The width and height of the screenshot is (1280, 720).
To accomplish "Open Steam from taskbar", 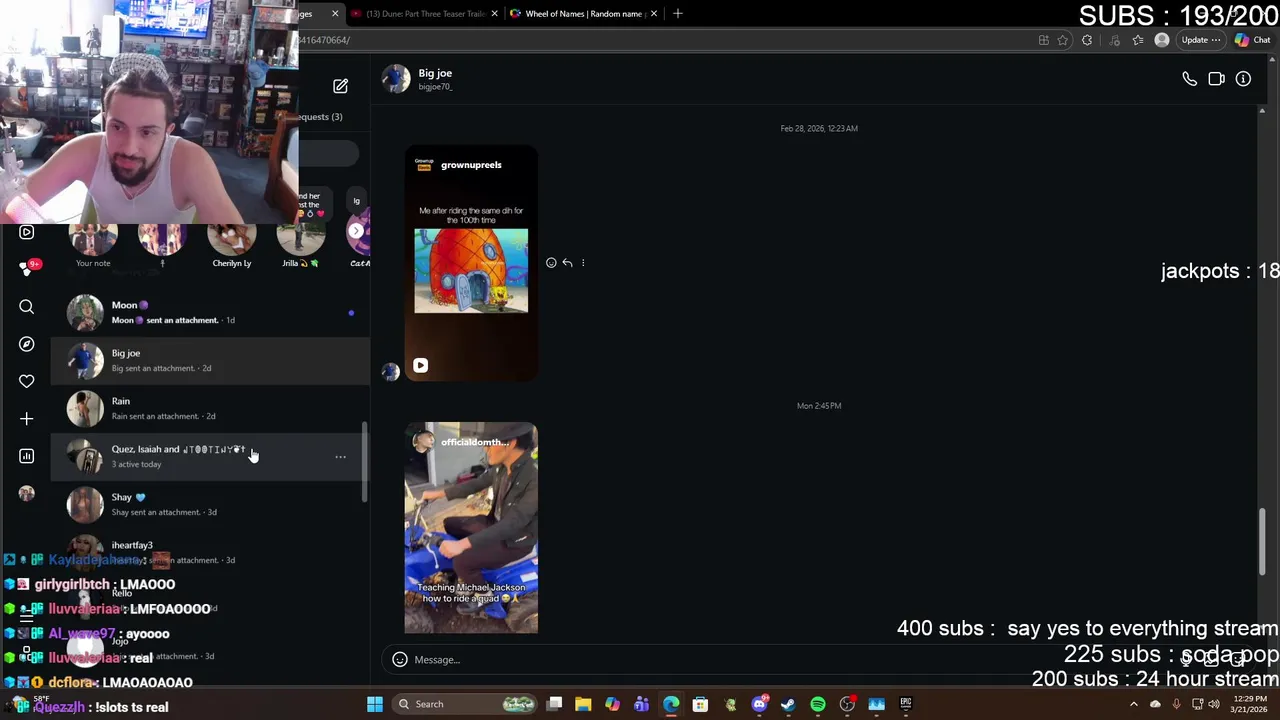I will (x=788, y=704).
